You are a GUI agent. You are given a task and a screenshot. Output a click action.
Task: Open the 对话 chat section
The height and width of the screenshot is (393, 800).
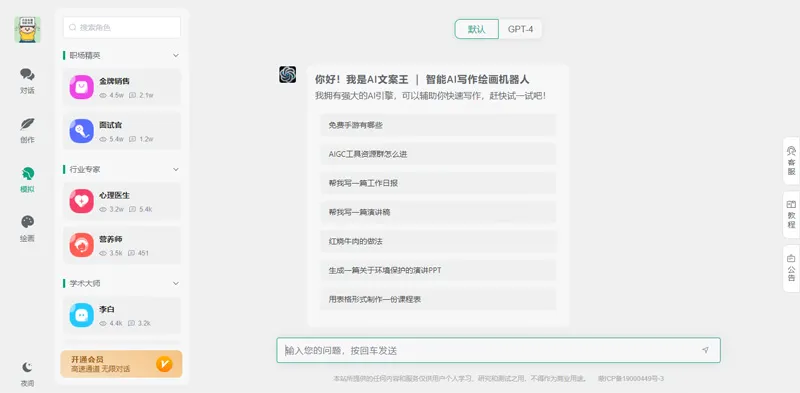pyautogui.click(x=28, y=81)
